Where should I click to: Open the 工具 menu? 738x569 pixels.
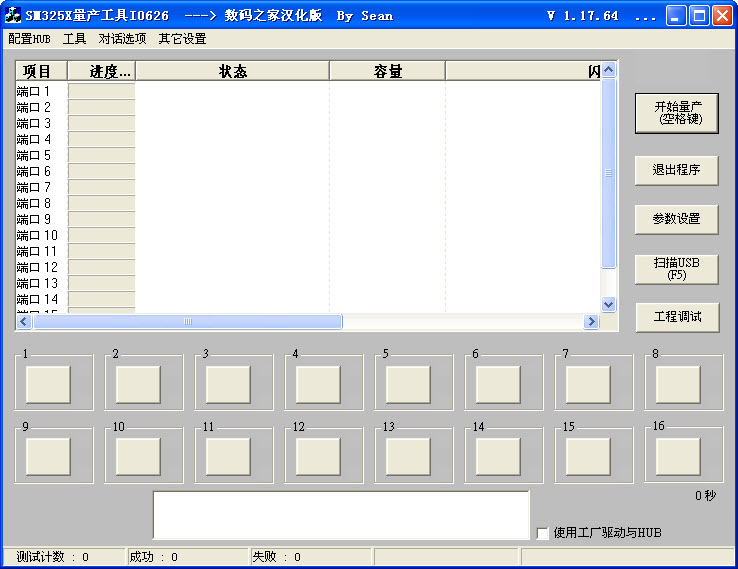[74, 39]
